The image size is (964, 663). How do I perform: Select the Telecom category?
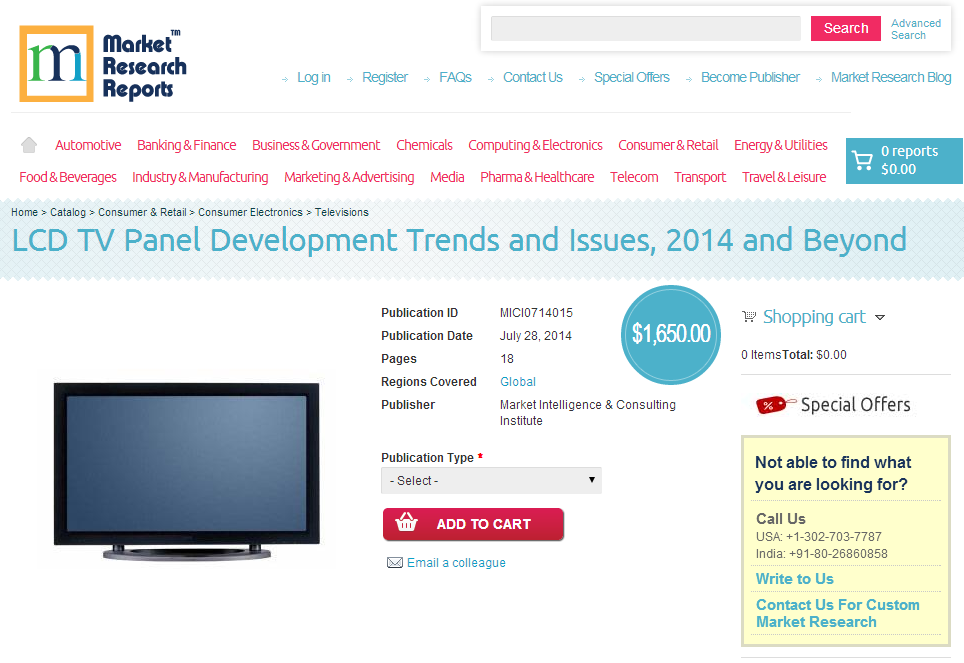click(x=634, y=177)
